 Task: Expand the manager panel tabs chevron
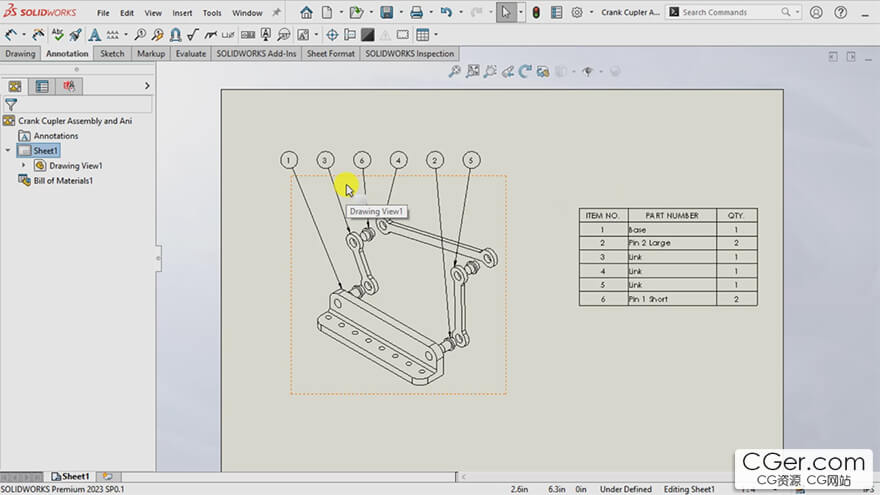pyautogui.click(x=147, y=86)
